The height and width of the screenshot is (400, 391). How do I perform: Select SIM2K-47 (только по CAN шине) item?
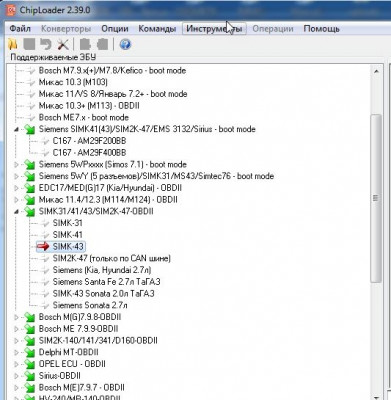coord(112,258)
